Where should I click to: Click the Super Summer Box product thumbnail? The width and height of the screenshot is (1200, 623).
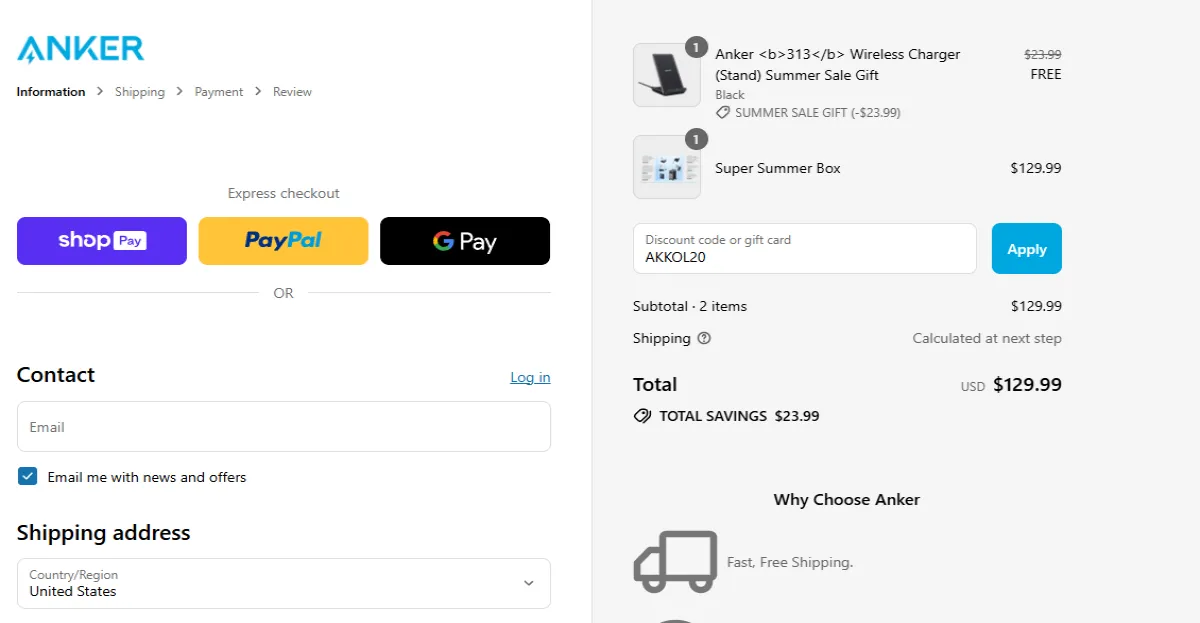667,167
